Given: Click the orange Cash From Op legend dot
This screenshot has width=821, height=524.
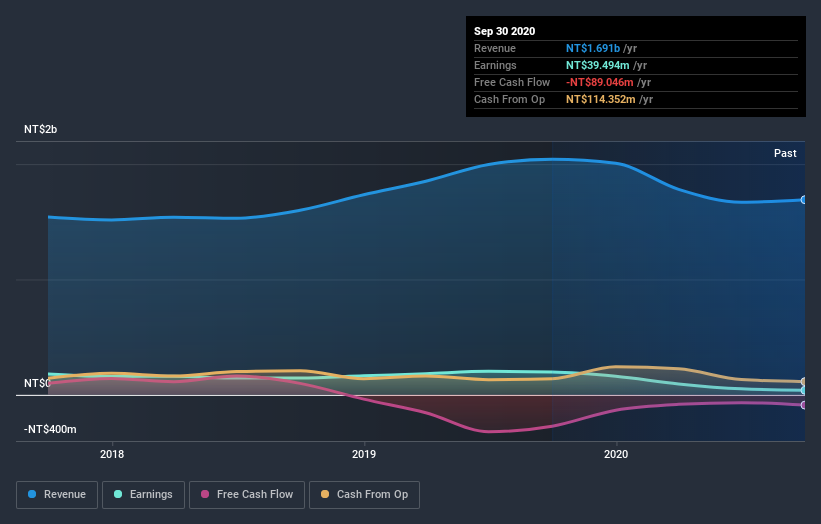Looking at the screenshot, I should (325, 494).
